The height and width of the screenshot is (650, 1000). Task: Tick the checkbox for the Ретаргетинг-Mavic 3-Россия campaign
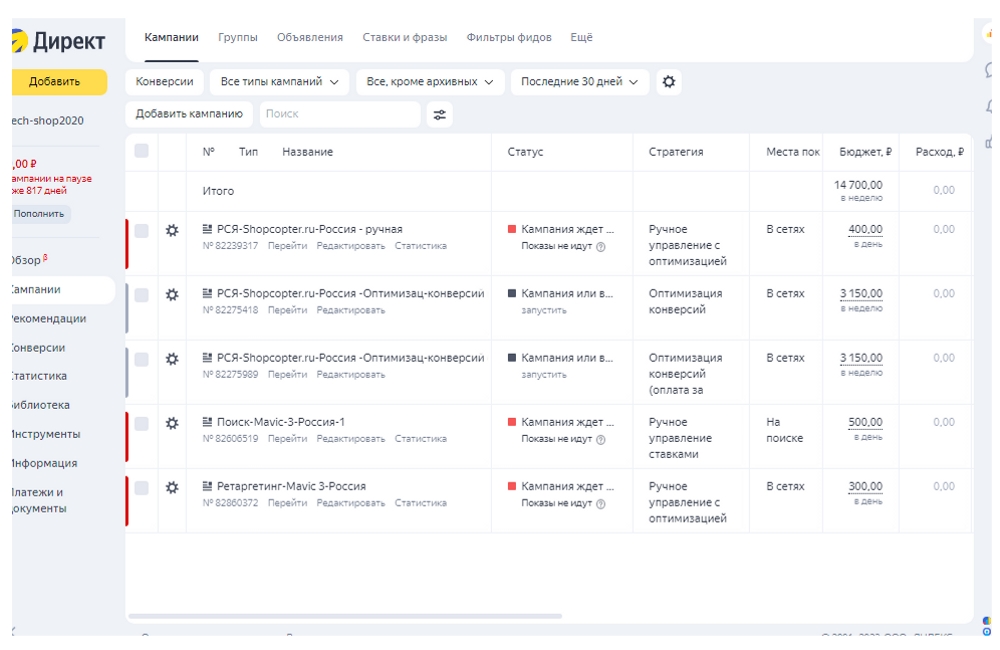[141, 487]
